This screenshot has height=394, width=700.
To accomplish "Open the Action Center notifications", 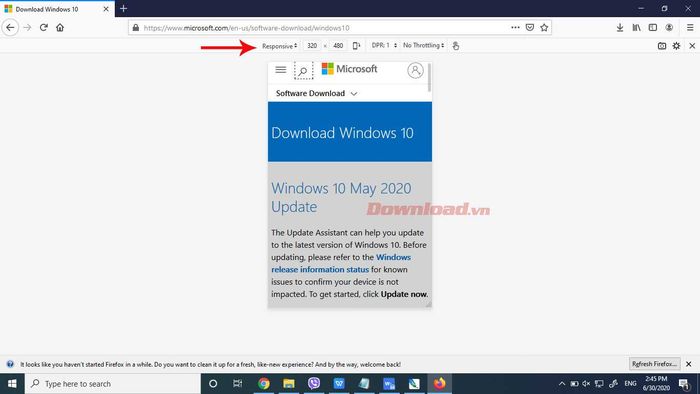I will 684,384.
